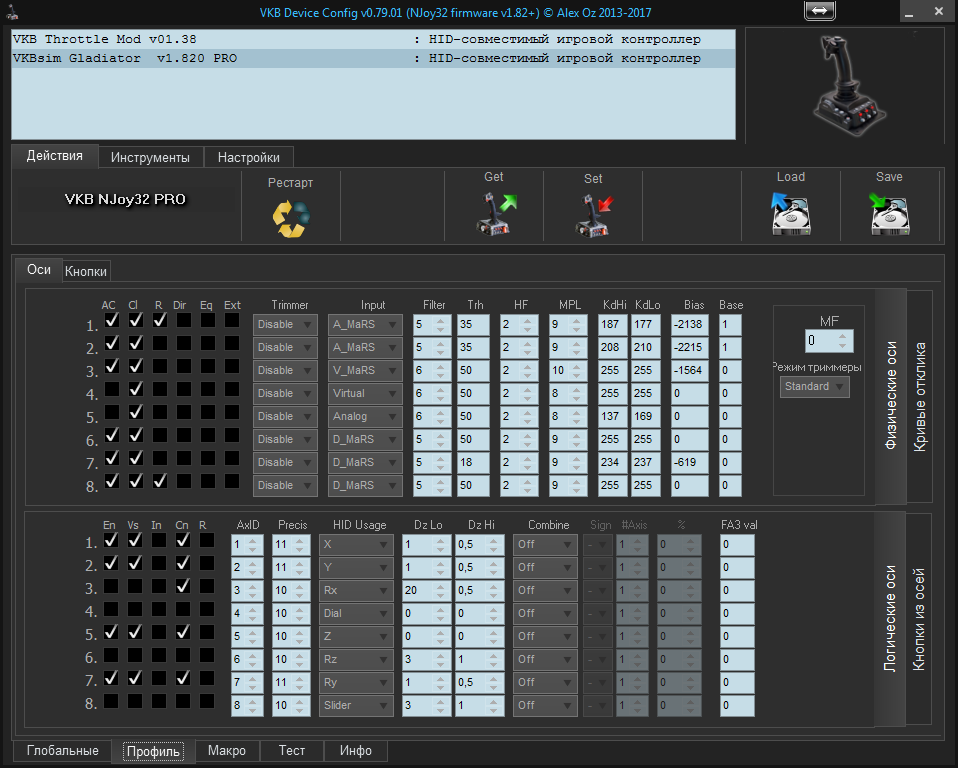Screen dimensions: 959x771
Task: Click the Load hard drive icon
Action: click(x=791, y=214)
